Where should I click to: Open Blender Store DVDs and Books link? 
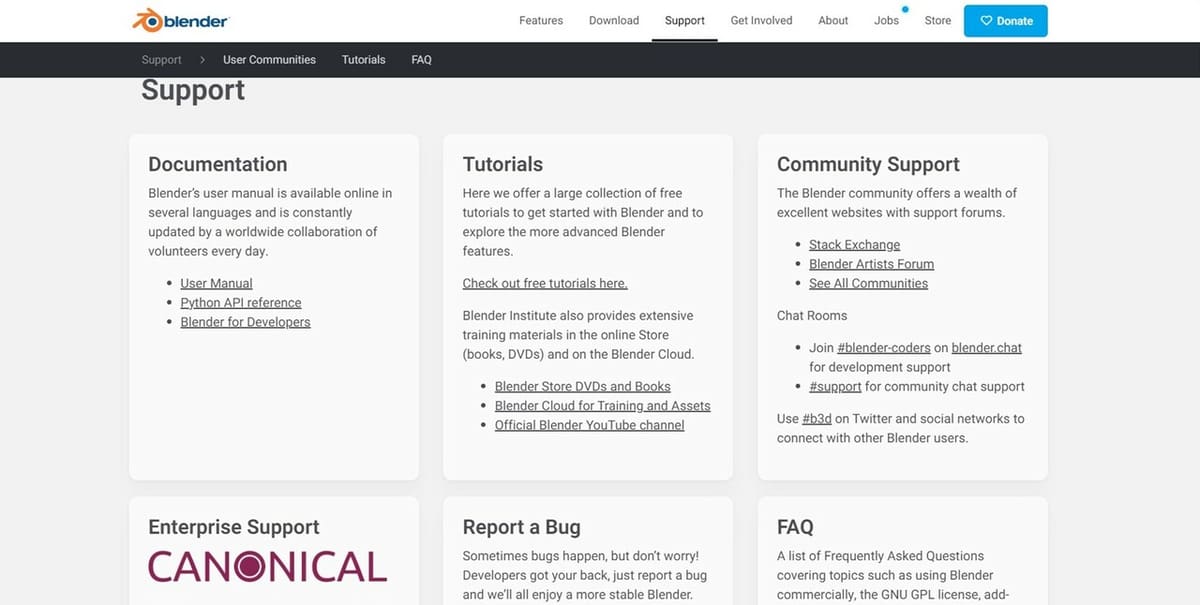click(x=583, y=386)
